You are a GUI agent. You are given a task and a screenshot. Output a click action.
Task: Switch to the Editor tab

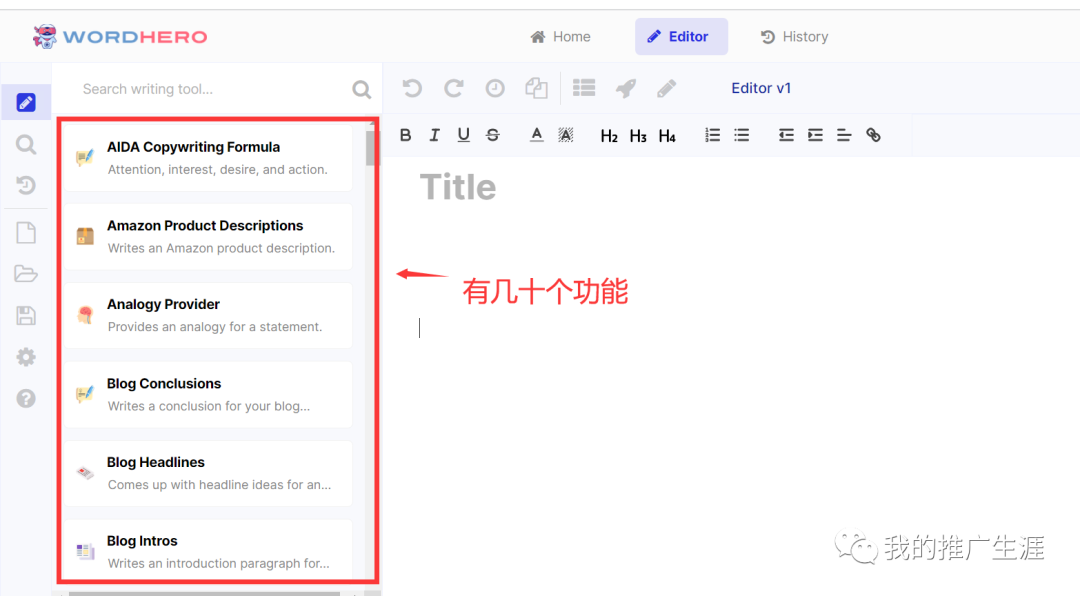coord(681,37)
